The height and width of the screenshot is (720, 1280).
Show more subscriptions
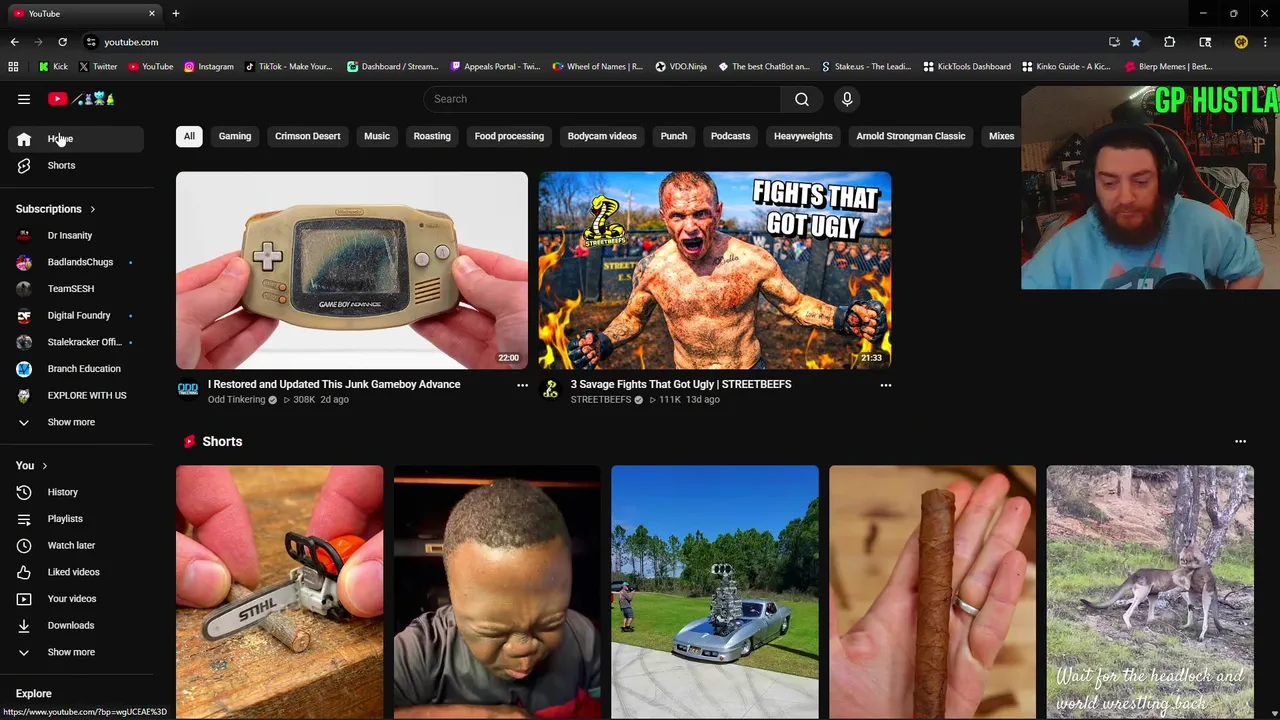point(76,422)
